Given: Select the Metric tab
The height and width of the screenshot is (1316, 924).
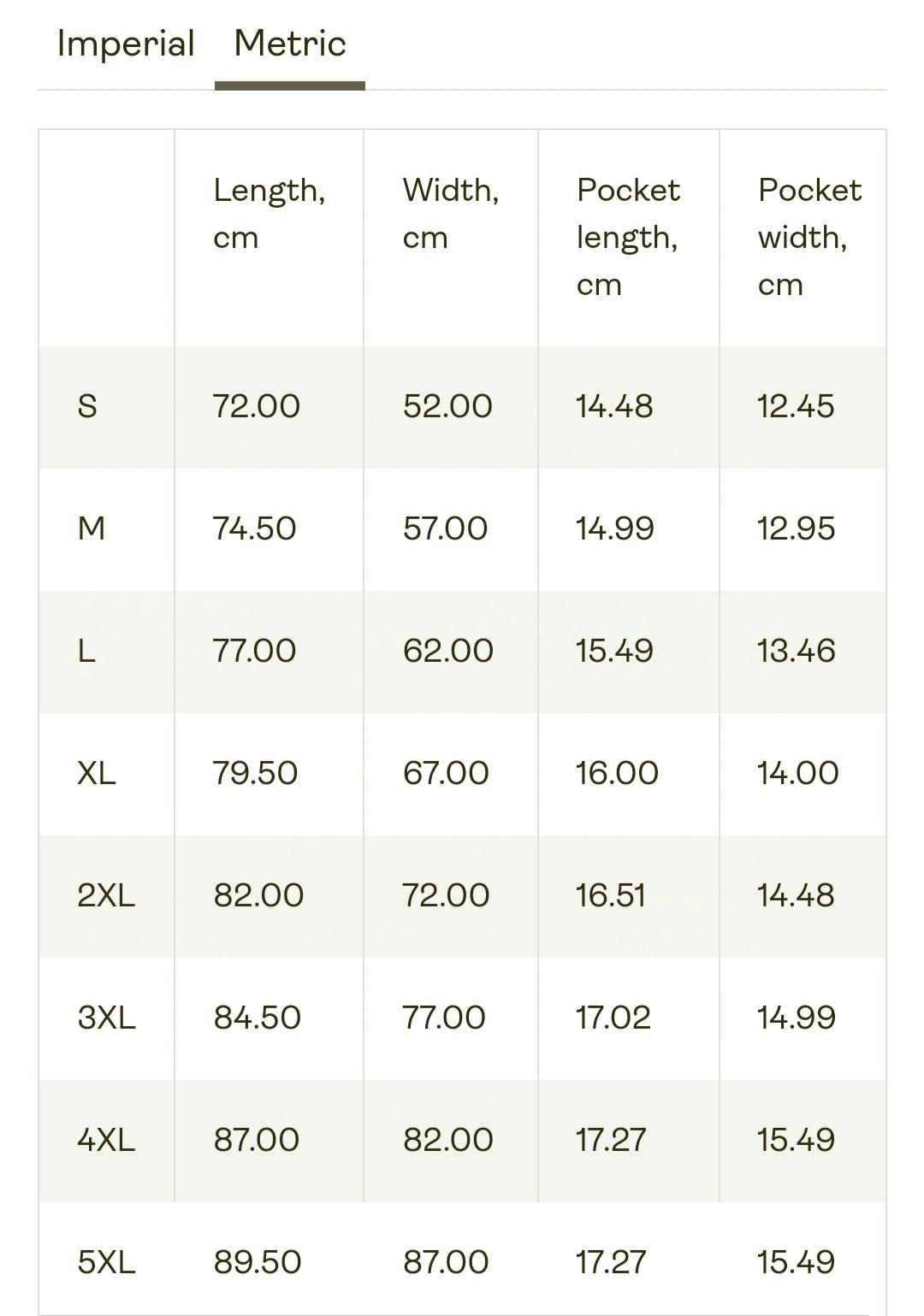Looking at the screenshot, I should pos(290,44).
